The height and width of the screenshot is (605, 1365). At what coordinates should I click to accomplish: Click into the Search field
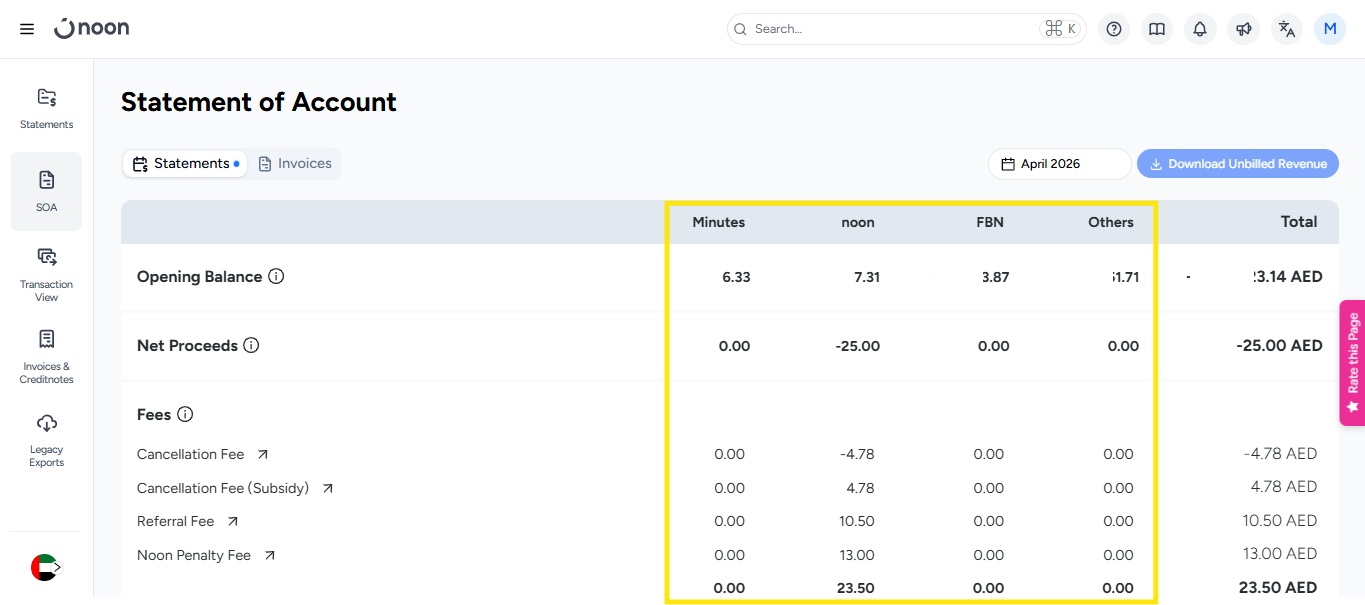coord(890,29)
